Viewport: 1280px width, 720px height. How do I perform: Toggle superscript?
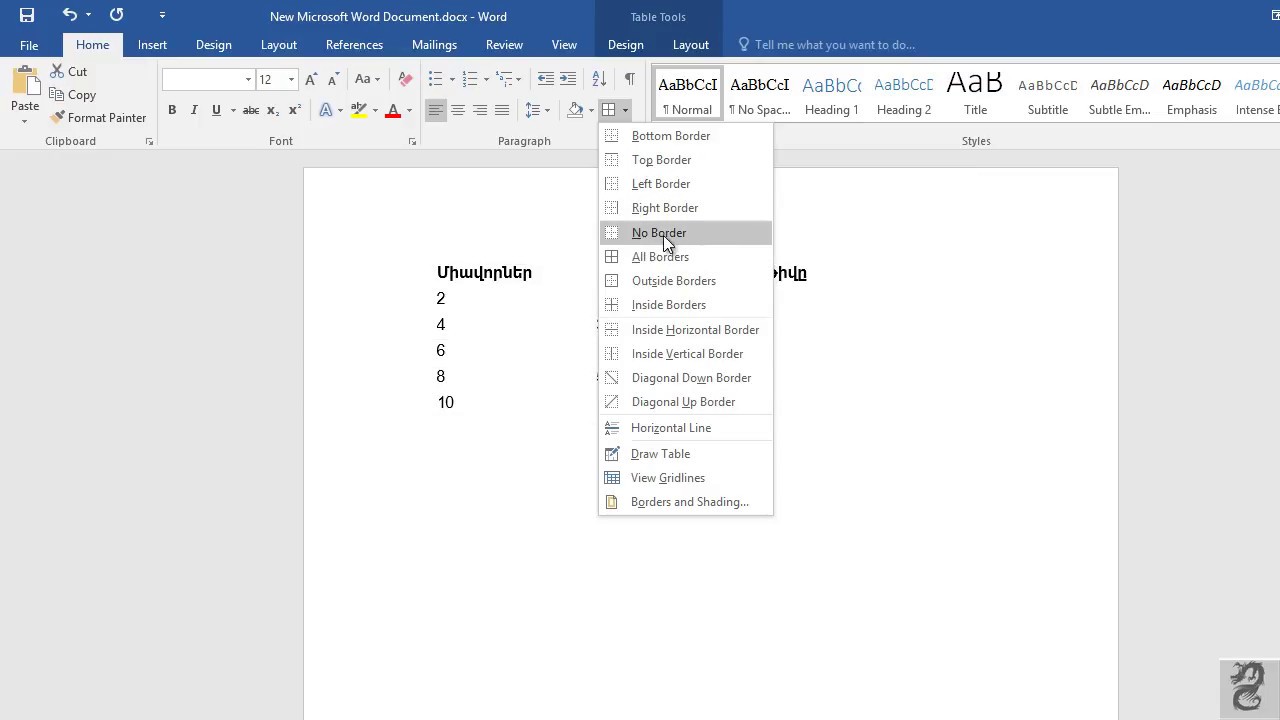click(x=295, y=110)
